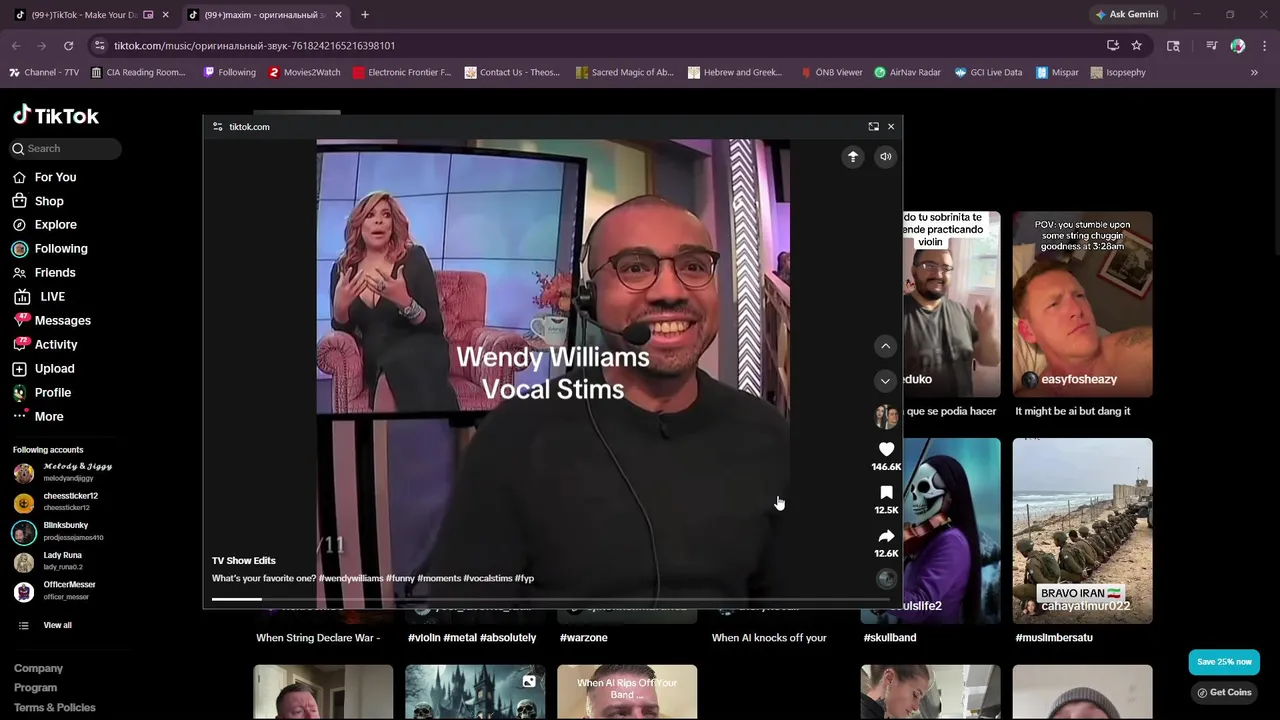Screen dimensions: 1280x720
Task: Open TV Show Edits creator name
Action: pos(244,561)
